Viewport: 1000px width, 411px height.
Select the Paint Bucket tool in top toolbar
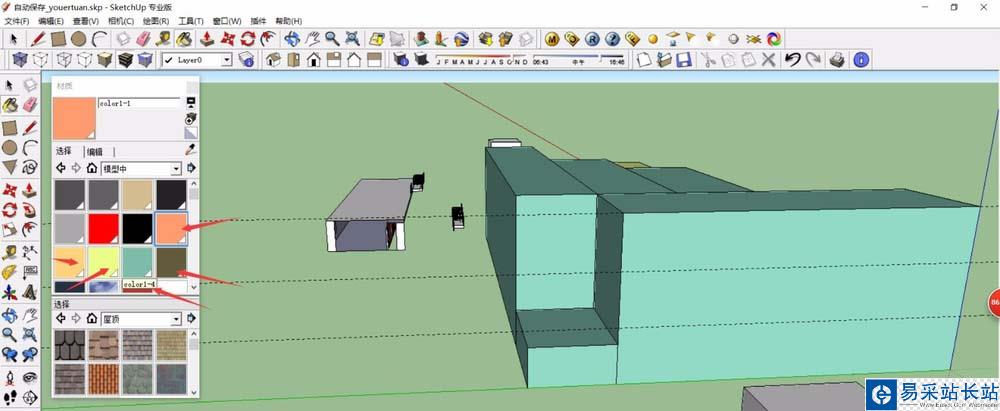pos(184,39)
